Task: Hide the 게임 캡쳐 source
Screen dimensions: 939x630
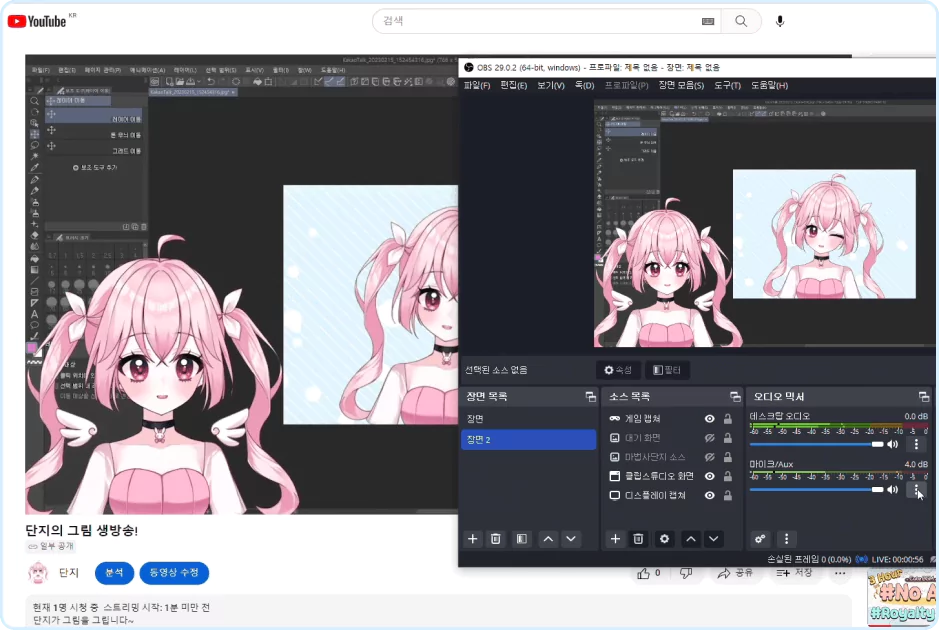Action: pyautogui.click(x=710, y=419)
